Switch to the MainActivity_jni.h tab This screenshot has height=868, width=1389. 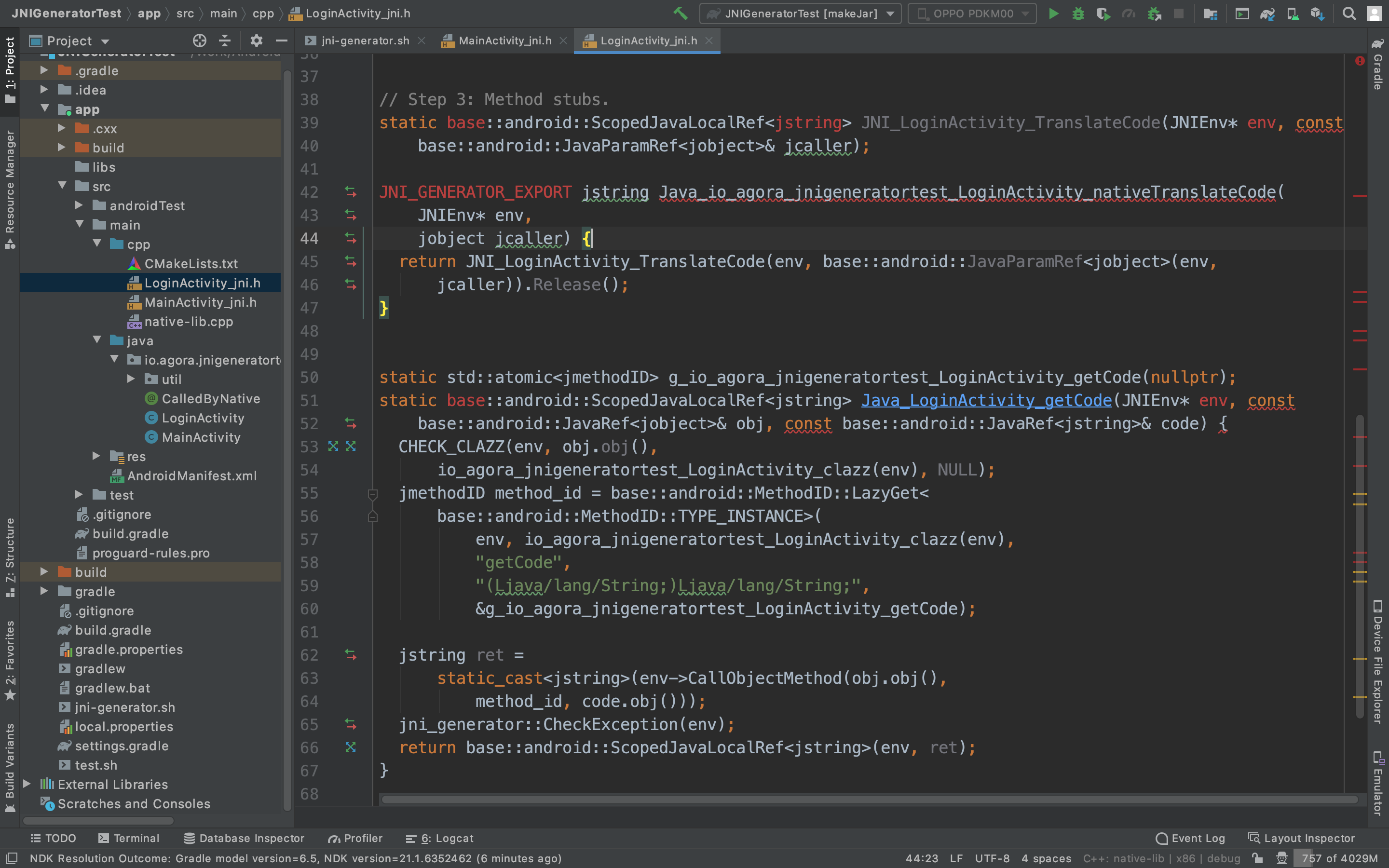[504, 40]
